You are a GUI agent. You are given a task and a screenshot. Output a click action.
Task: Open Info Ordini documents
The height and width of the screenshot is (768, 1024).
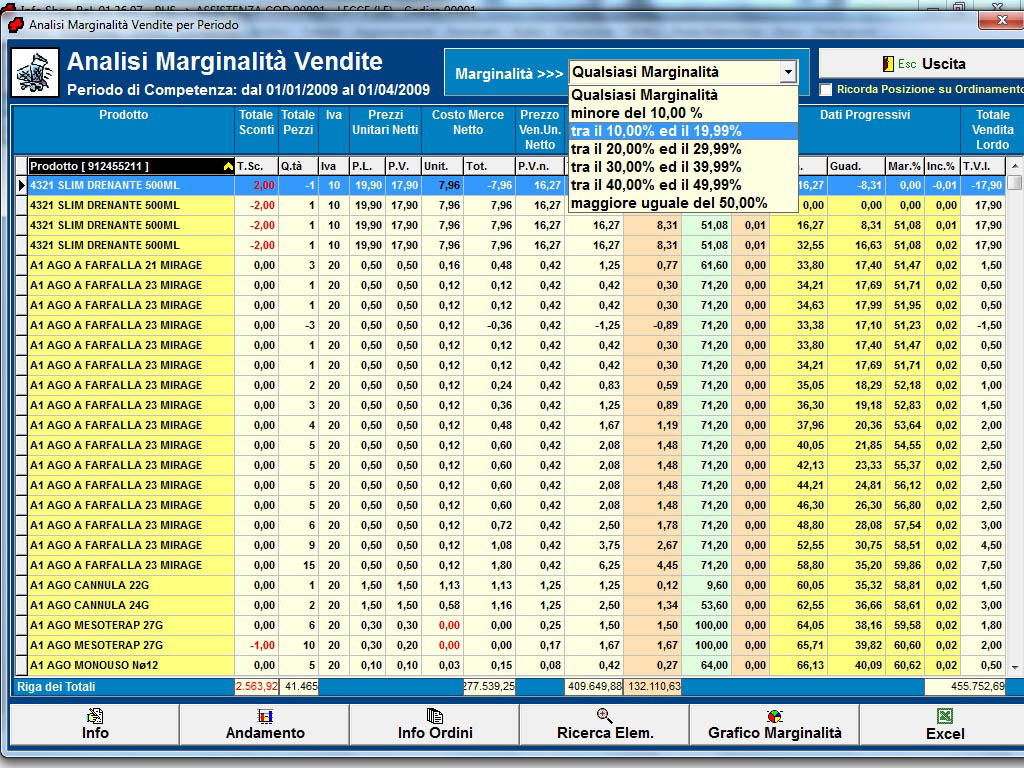434,724
